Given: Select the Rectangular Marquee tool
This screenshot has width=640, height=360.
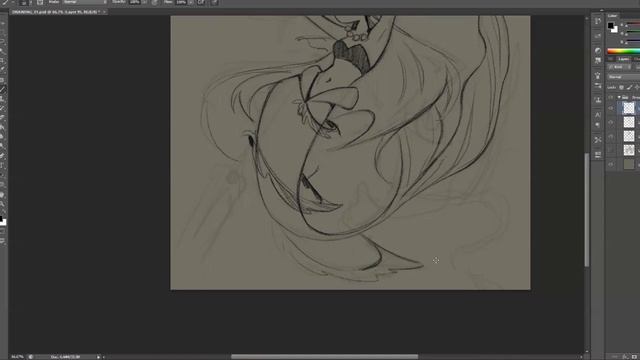Looking at the screenshot, I should pyautogui.click(x=3, y=31).
